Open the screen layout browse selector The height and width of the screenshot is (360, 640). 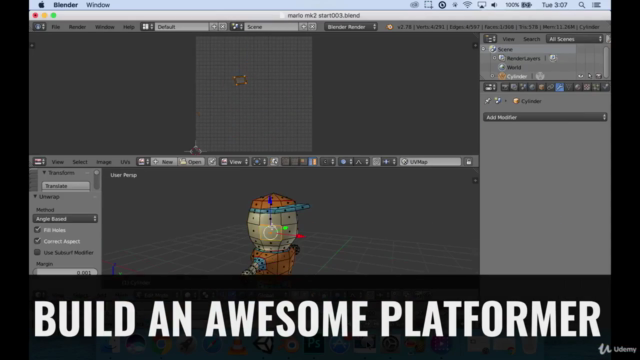(147, 27)
